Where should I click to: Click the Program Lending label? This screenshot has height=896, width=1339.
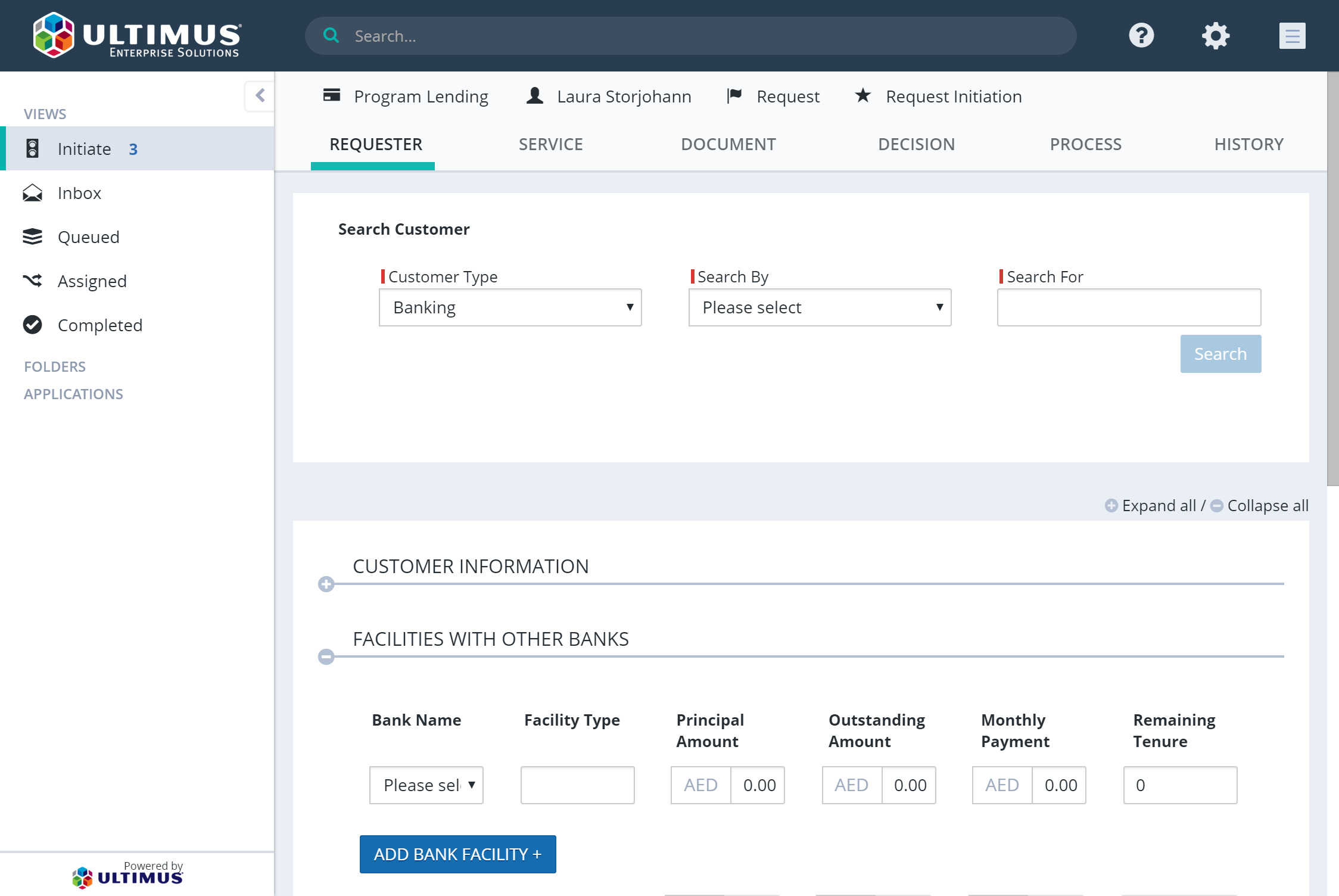click(421, 97)
